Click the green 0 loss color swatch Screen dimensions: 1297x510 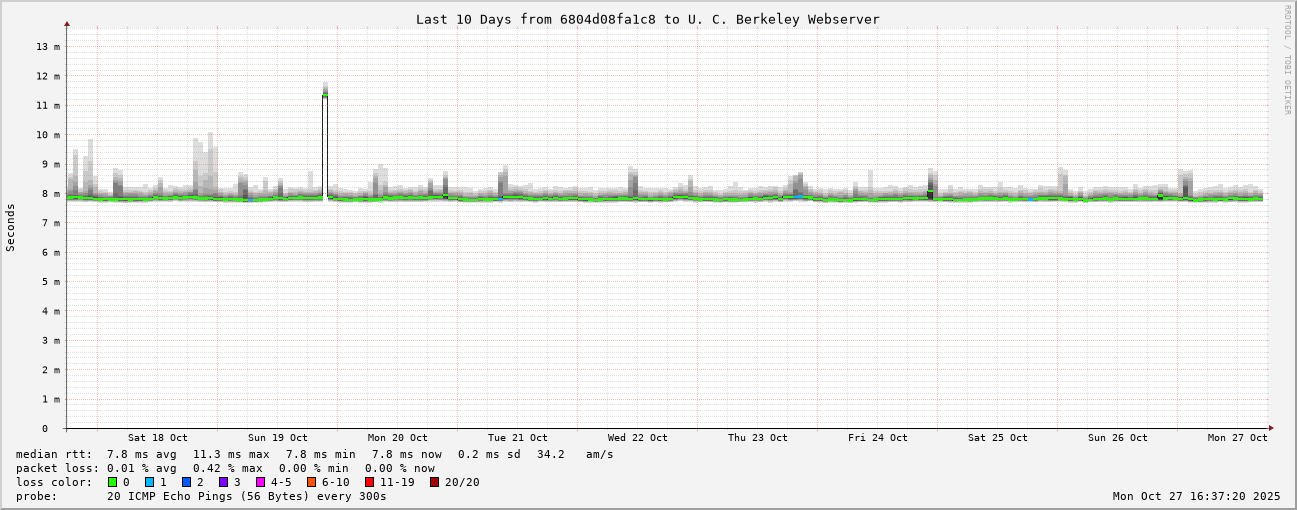(x=113, y=482)
